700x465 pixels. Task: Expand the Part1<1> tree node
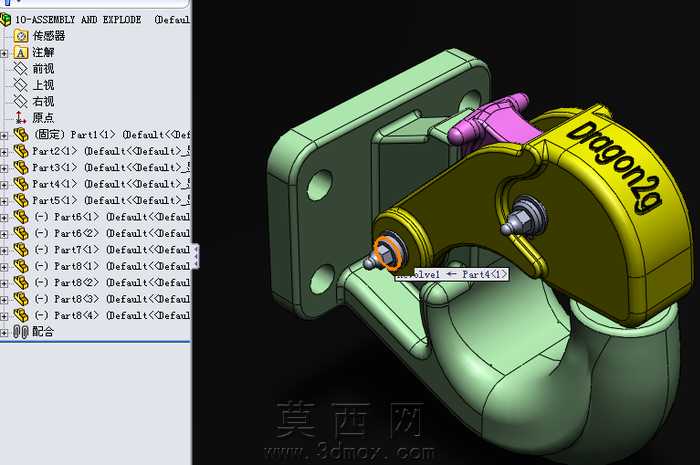(x=4, y=136)
